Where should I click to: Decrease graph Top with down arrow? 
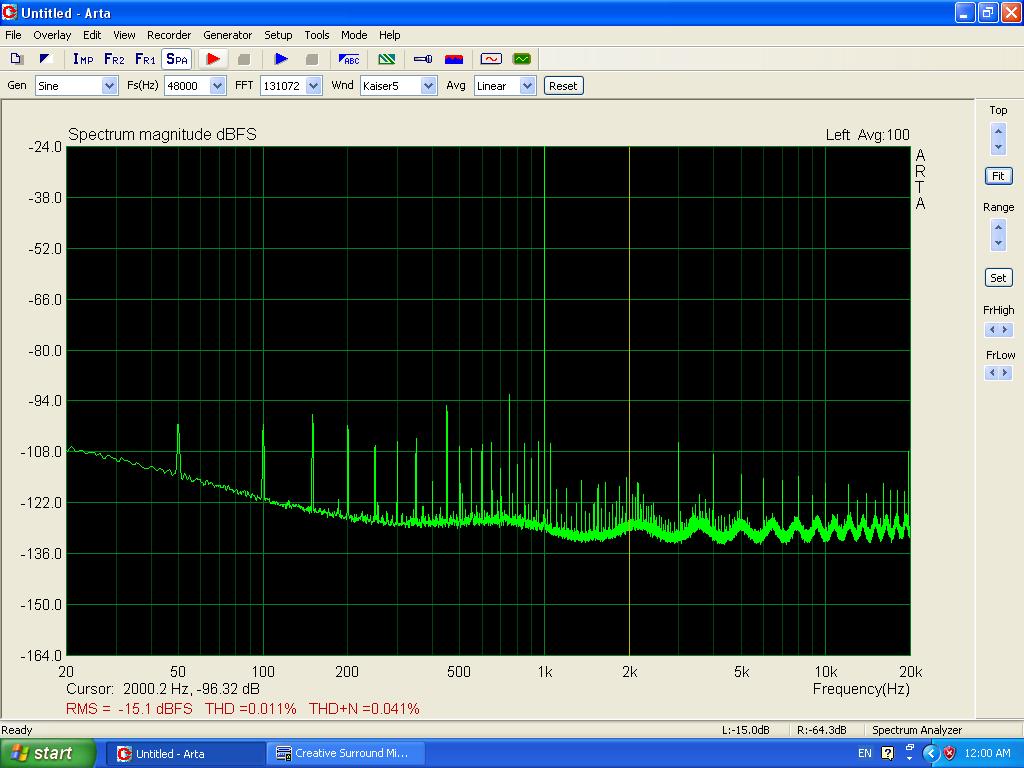tap(998, 147)
